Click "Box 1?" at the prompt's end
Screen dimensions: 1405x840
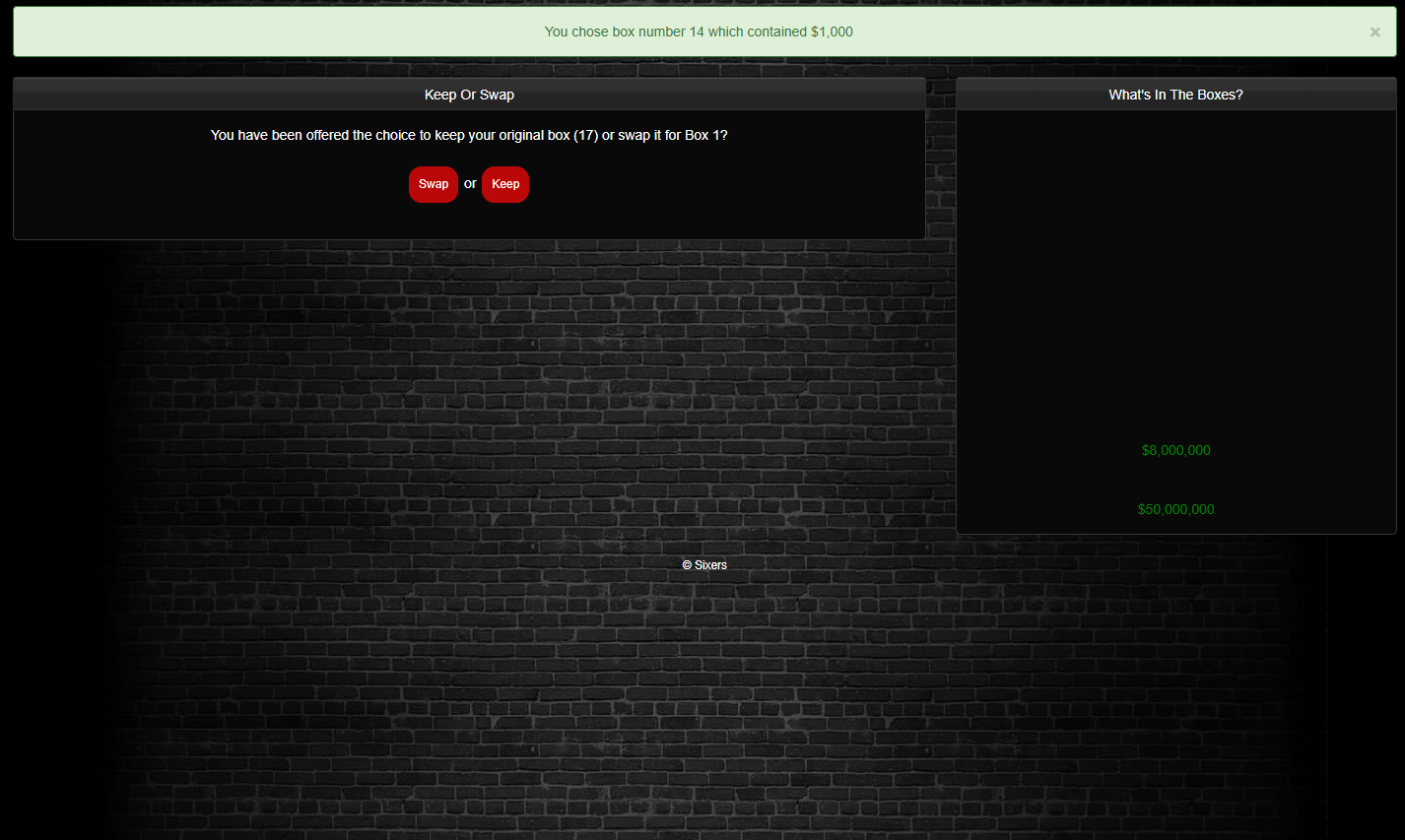click(x=706, y=135)
